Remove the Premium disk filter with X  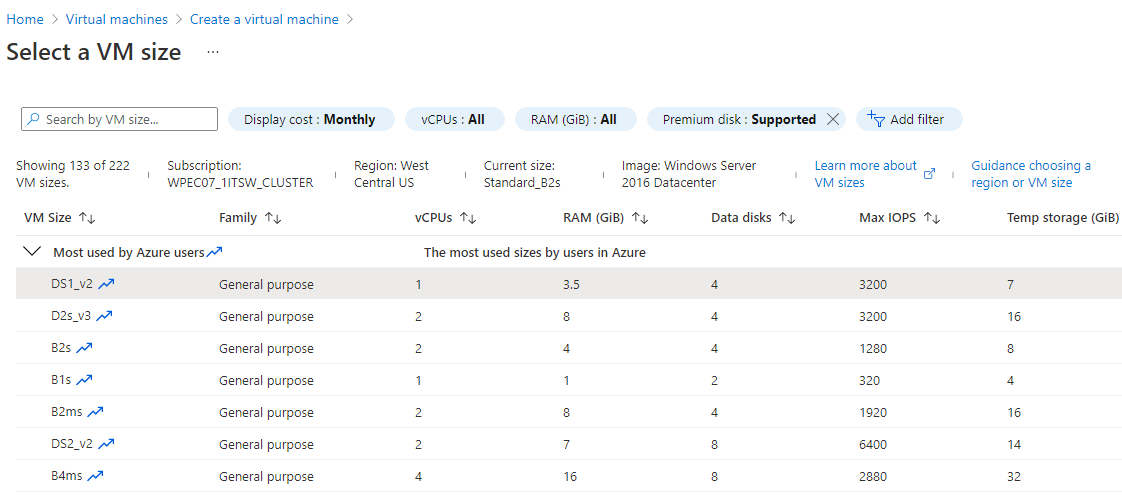click(832, 119)
